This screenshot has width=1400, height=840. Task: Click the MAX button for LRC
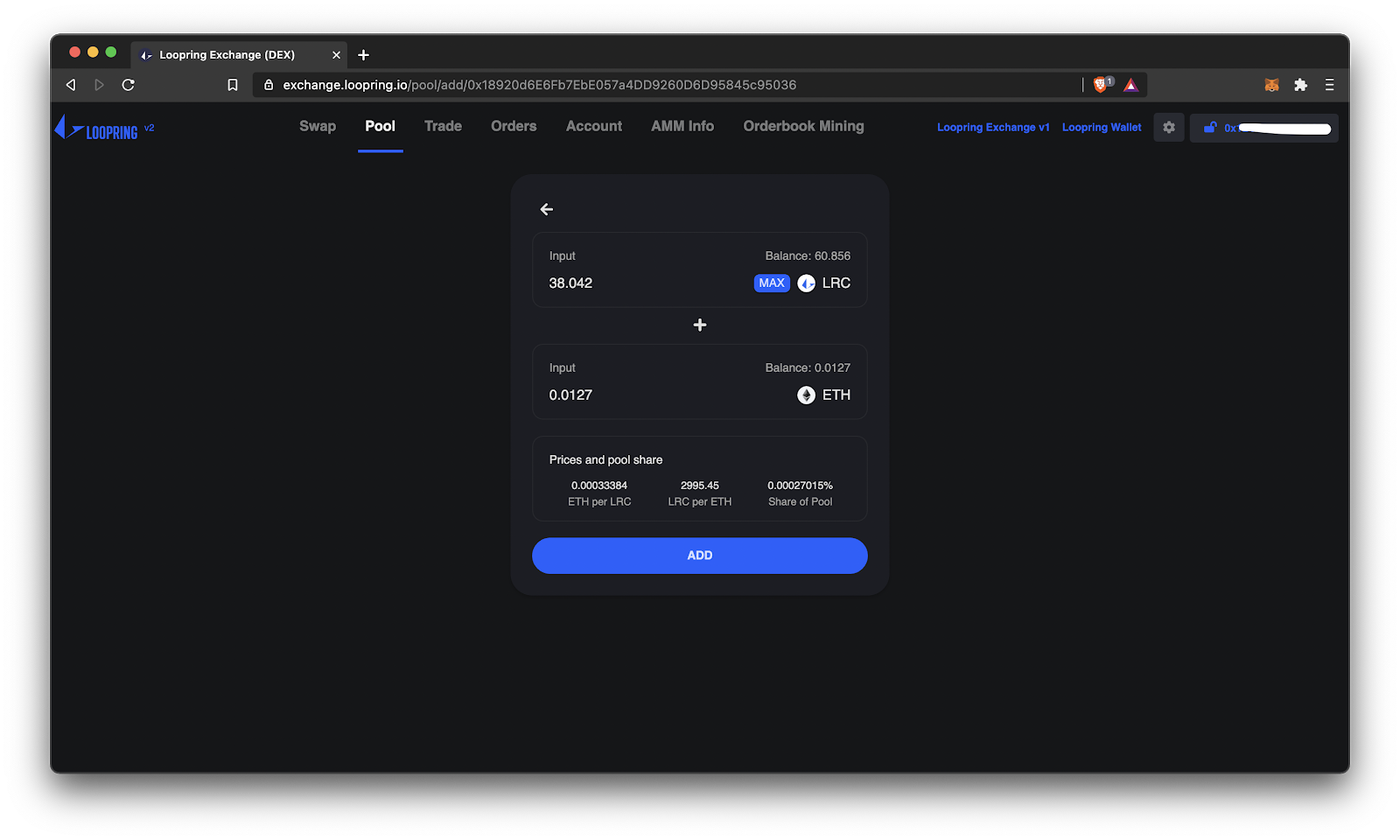click(x=772, y=283)
